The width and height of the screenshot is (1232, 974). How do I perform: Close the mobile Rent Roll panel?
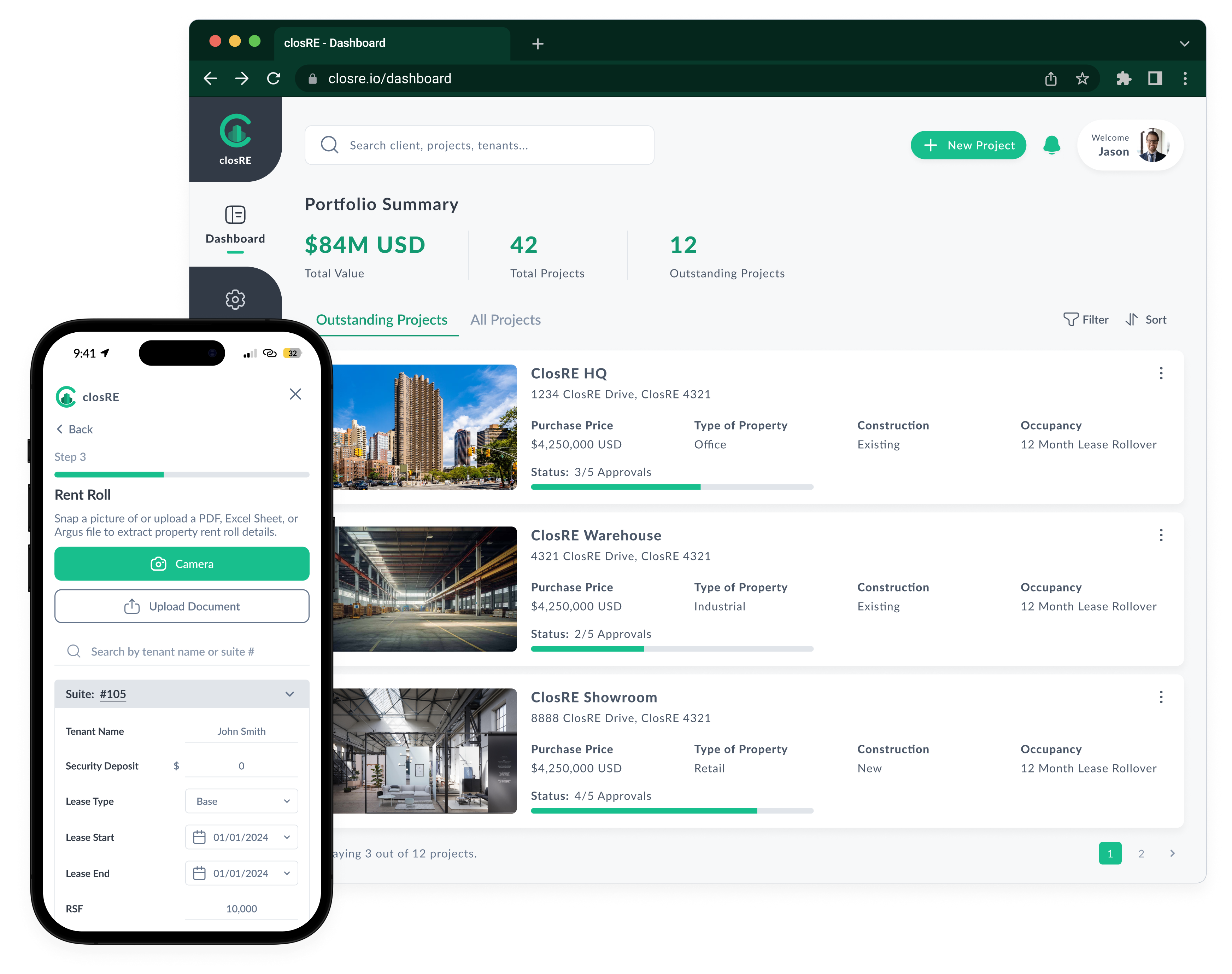[295, 394]
